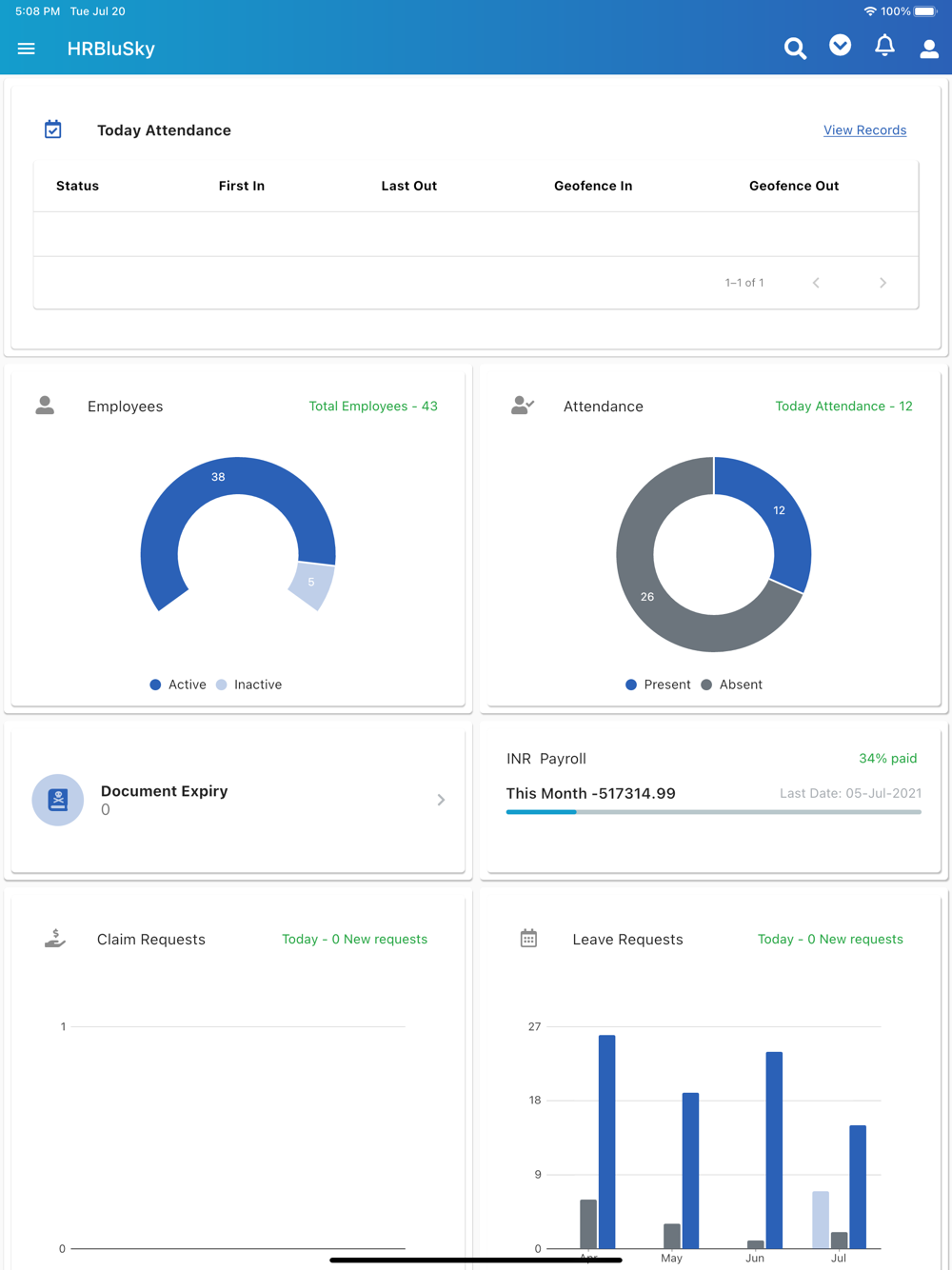Click the Attendance person-check icon
Screen dimensions: 952x1270
click(523, 406)
